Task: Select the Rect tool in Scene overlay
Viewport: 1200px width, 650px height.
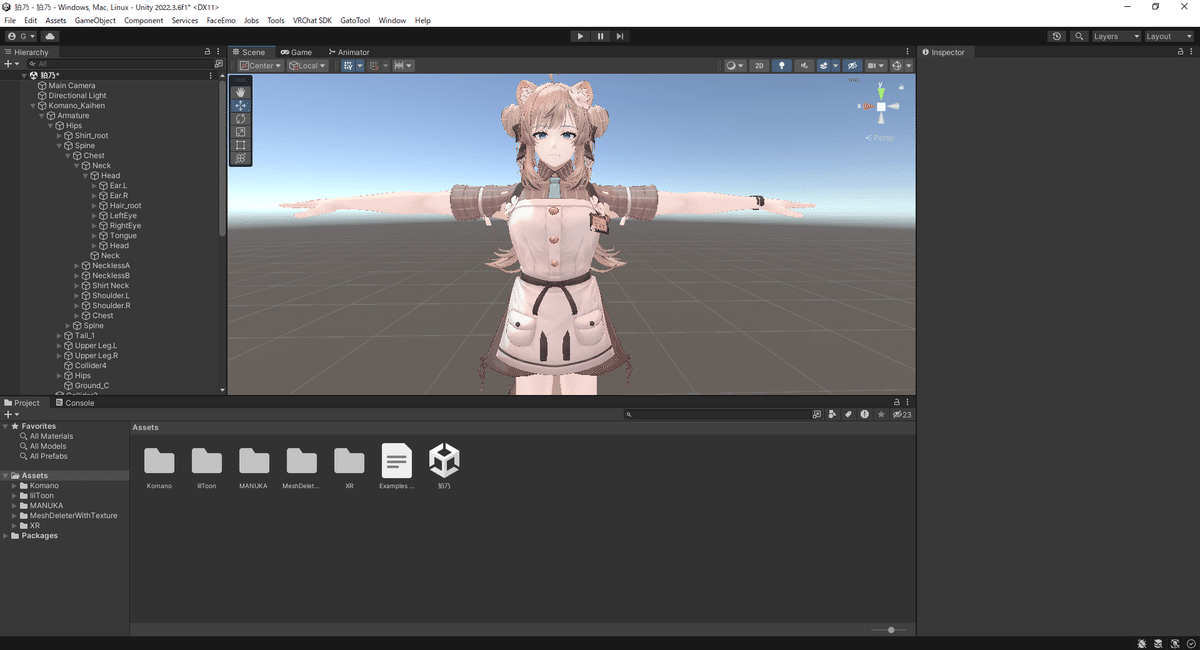Action: (240, 145)
